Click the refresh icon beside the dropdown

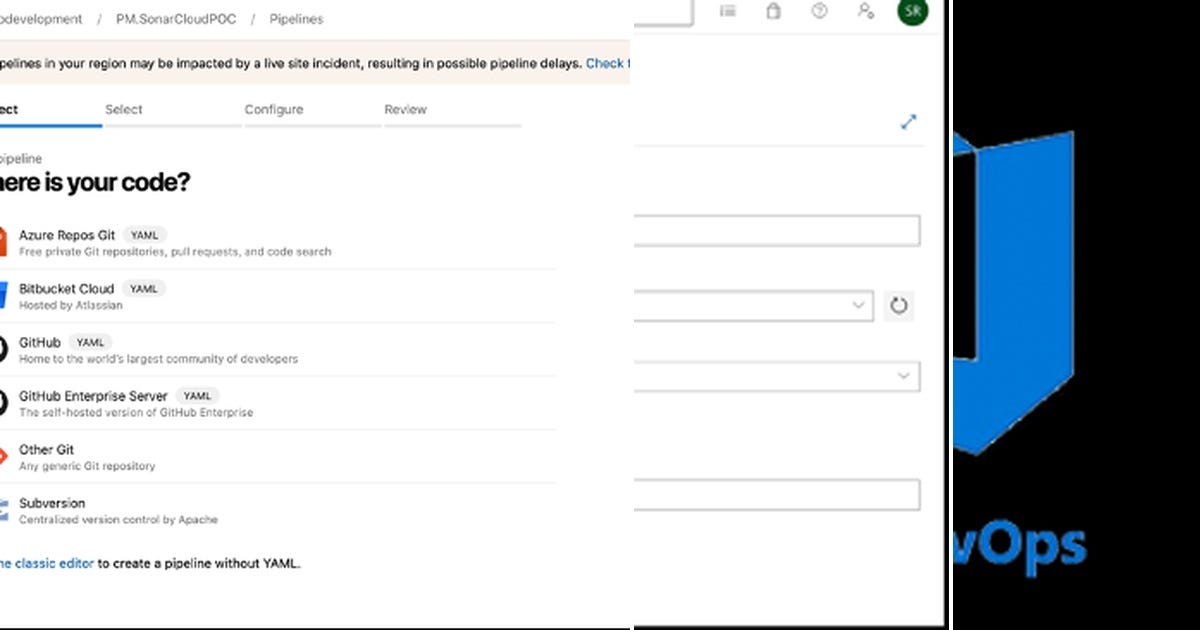click(898, 306)
